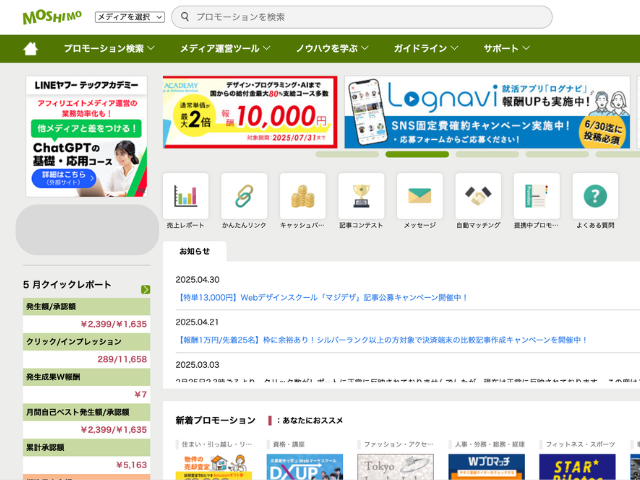Viewport: 640px width, 480px height.
Task: Open the 自動マッチング handshake icon
Action: pos(478,196)
